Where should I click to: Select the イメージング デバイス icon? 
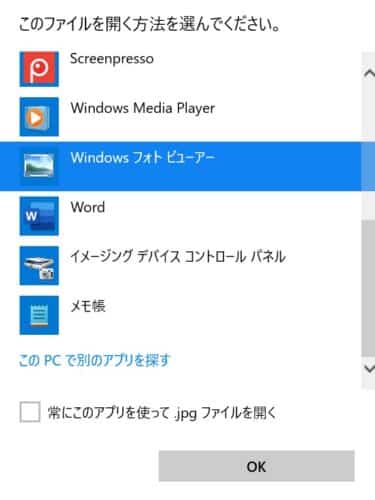39,266
